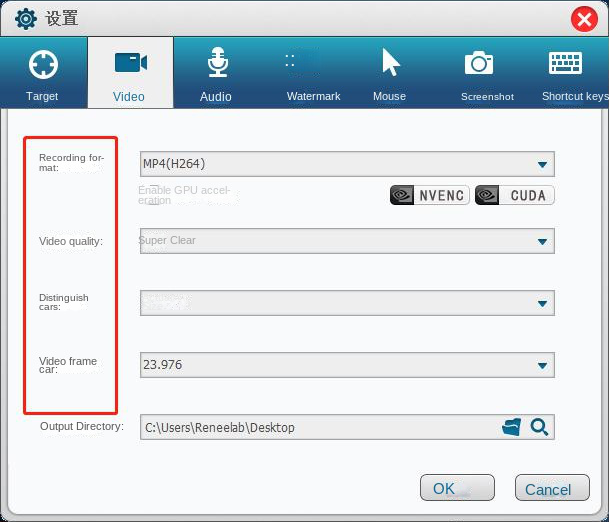609x522 pixels.
Task: Open the Target settings tab
Action: pyautogui.click(x=43, y=73)
